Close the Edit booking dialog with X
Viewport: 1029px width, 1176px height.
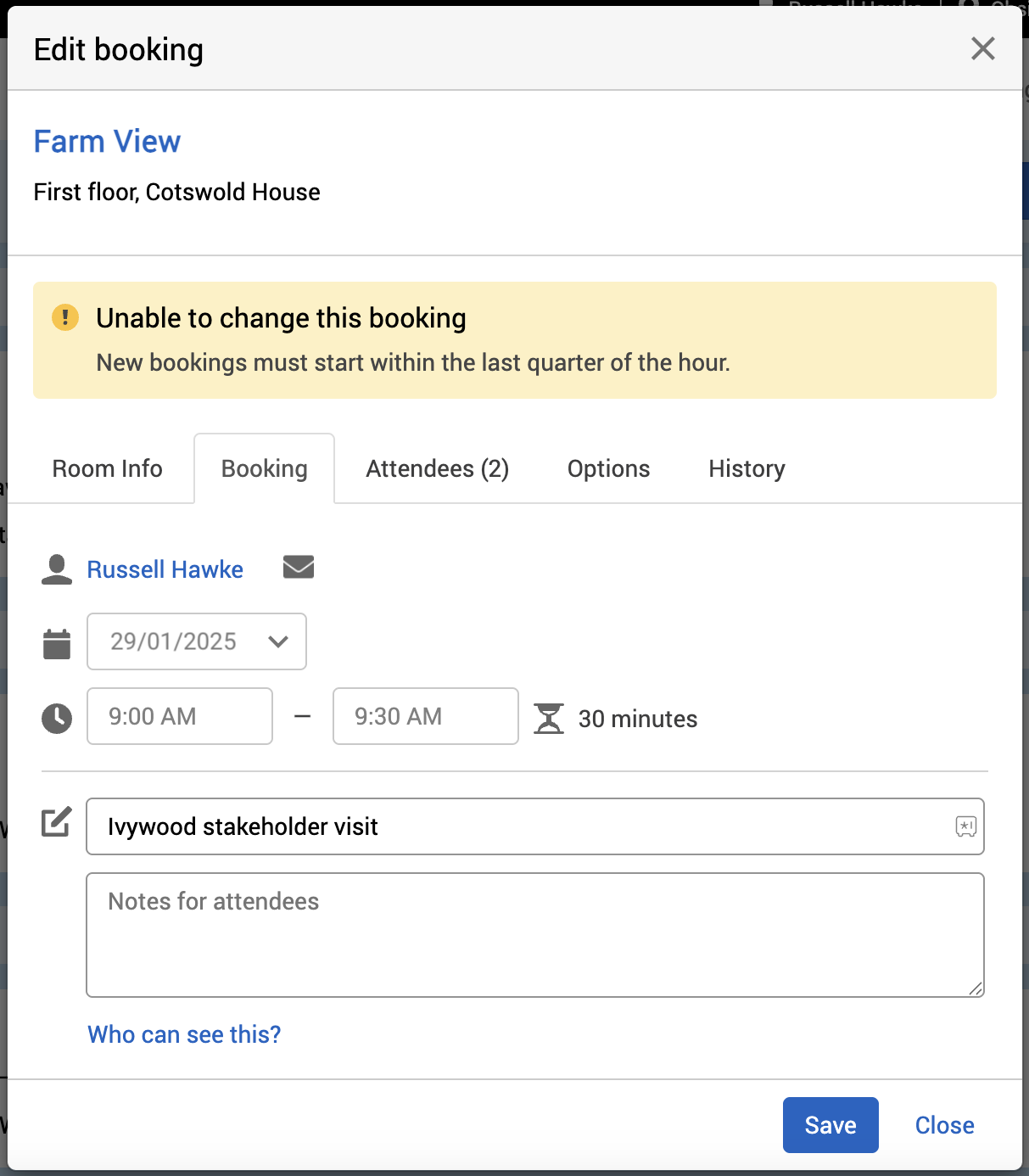coord(982,48)
